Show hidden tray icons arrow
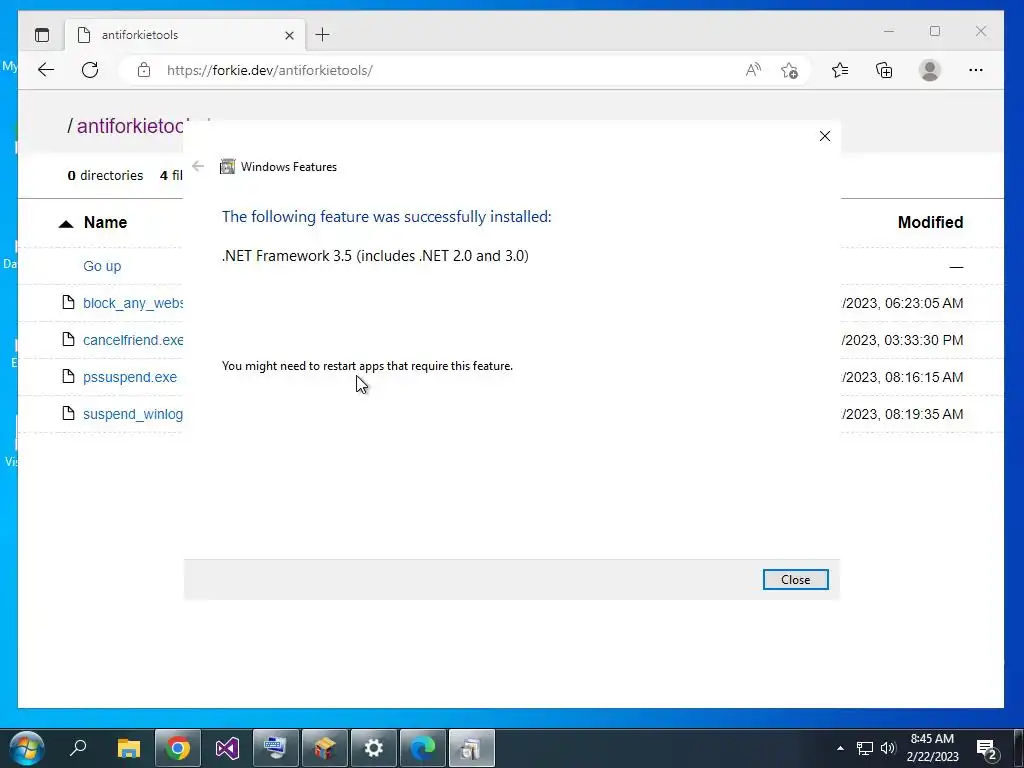The image size is (1024, 768). (840, 748)
